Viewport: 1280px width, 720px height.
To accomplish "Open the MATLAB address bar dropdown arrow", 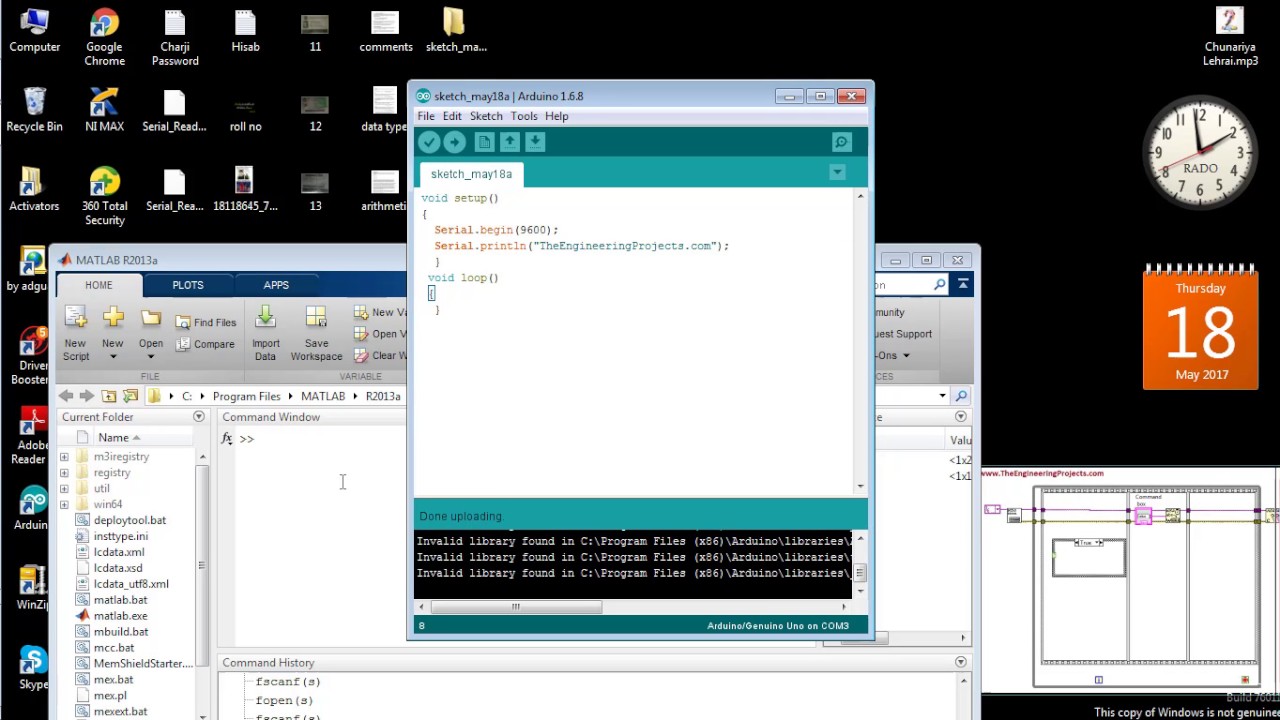I will 942,396.
